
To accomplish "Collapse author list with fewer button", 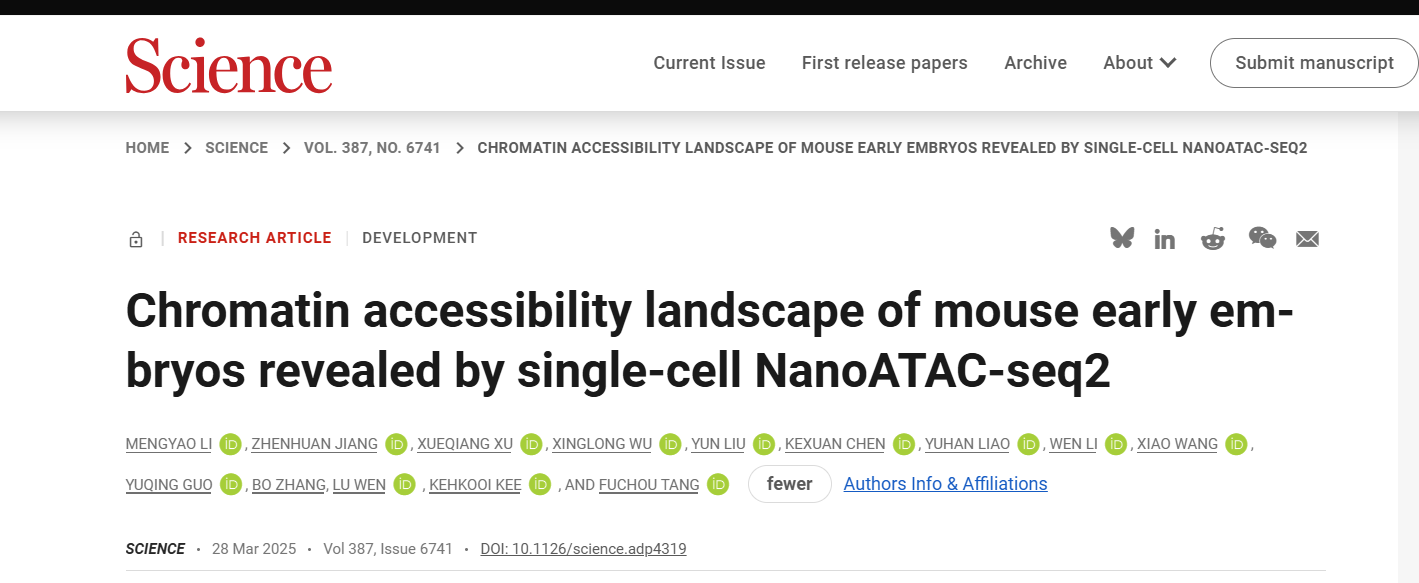I will coord(790,484).
